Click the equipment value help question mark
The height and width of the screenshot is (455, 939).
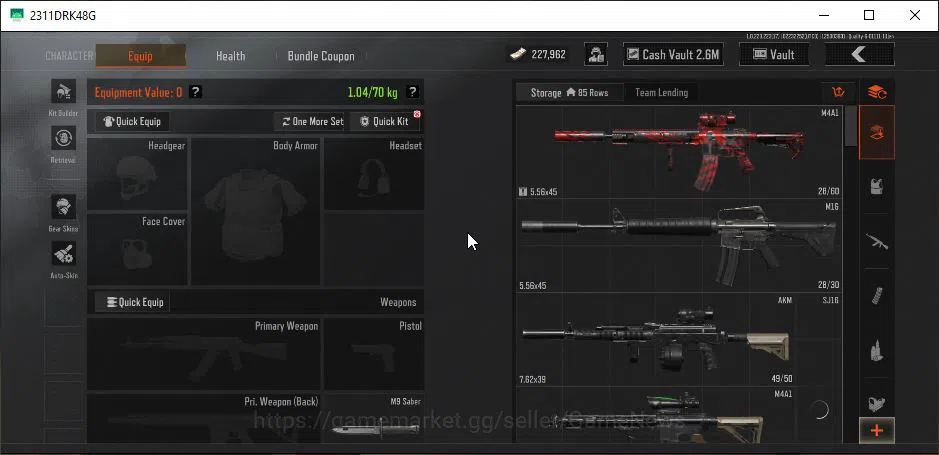(x=195, y=92)
